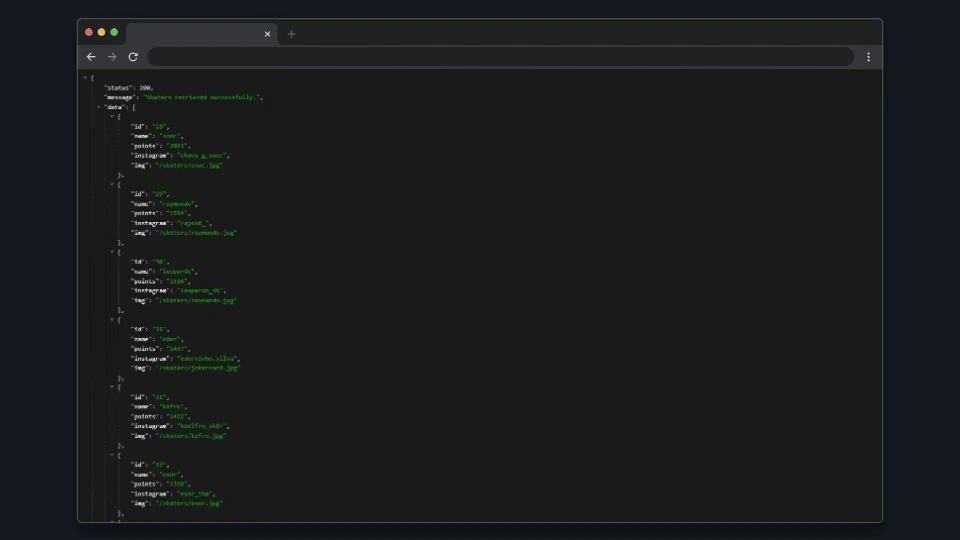Click the macOS green maximize window button
The image size is (960, 540).
point(114,32)
